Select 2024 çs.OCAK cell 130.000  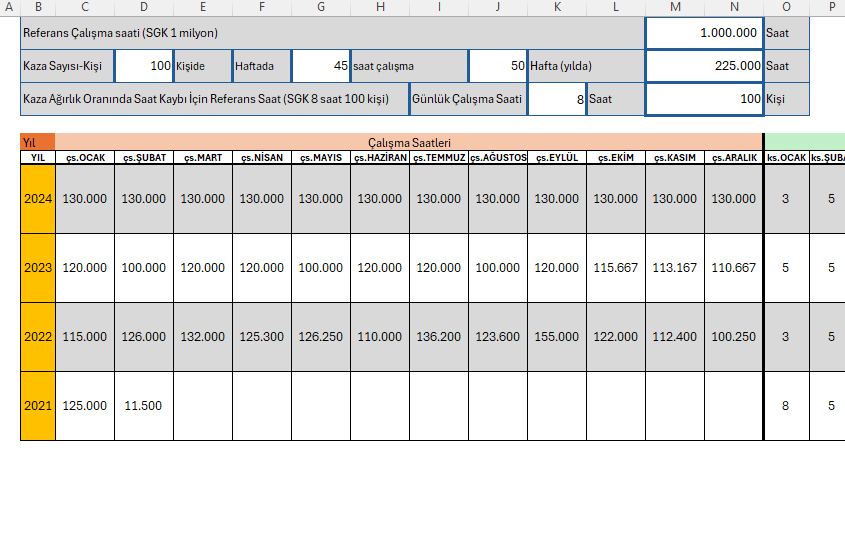click(85, 199)
